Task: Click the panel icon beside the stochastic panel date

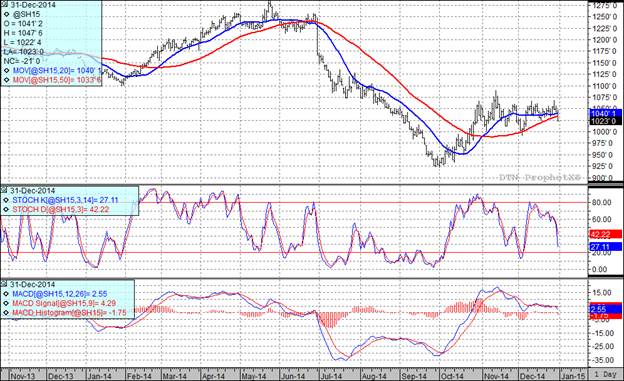Action: click(x=4, y=191)
